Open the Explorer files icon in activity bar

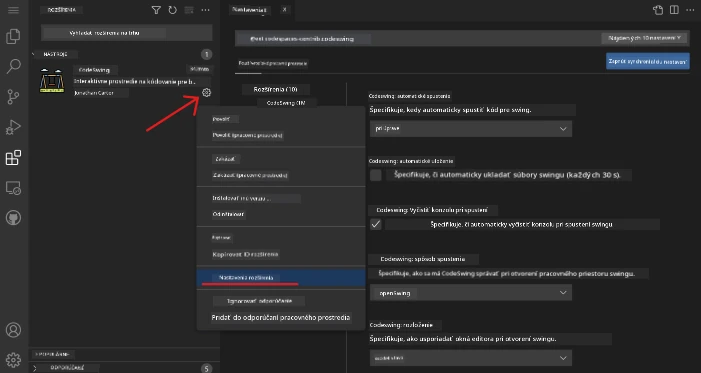coord(13,36)
